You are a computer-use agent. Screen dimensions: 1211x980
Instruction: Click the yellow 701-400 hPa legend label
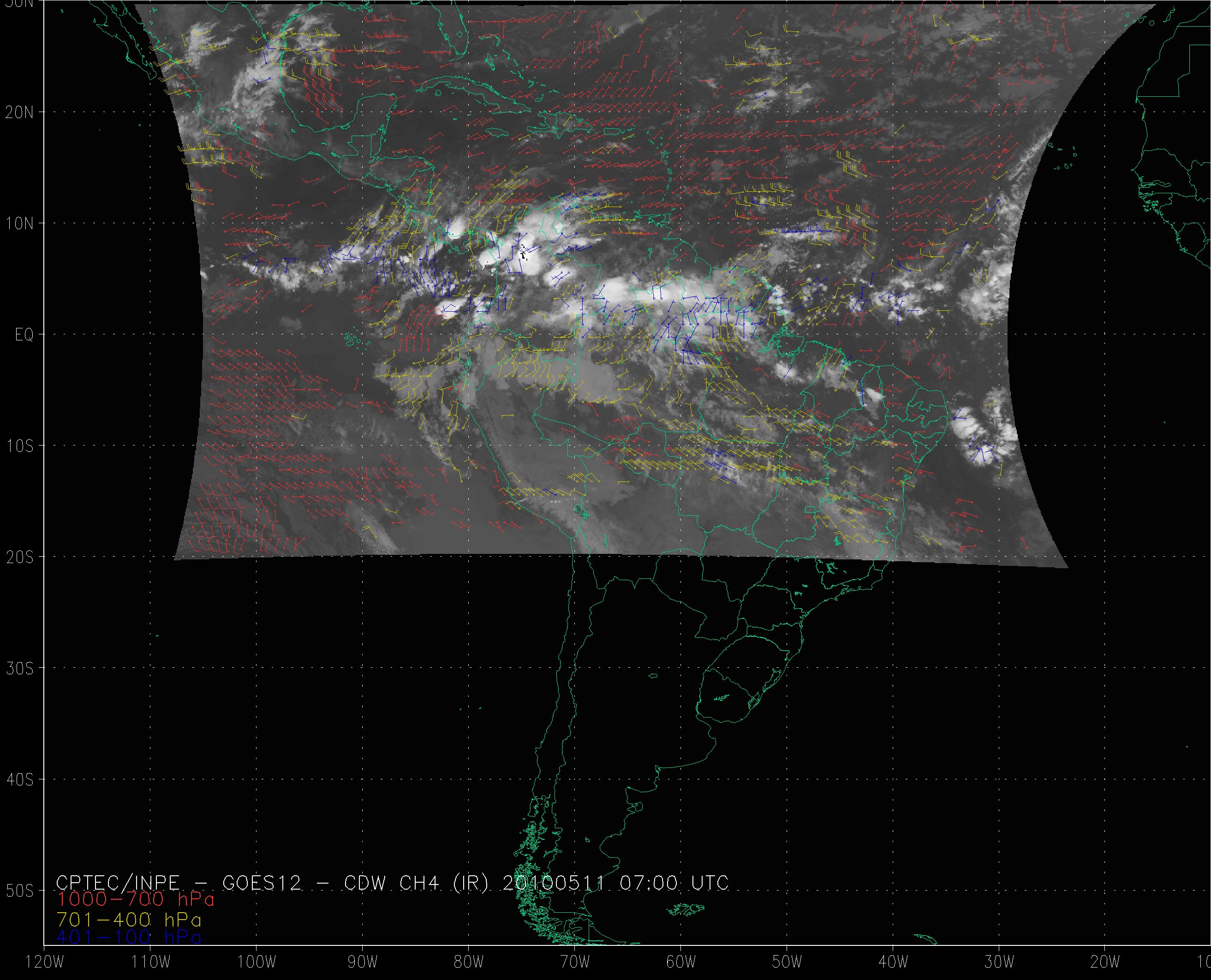click(x=129, y=920)
